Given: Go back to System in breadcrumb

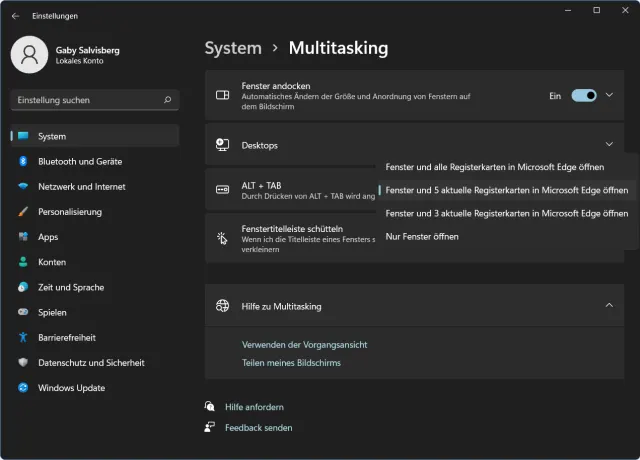Looking at the screenshot, I should point(233,48).
